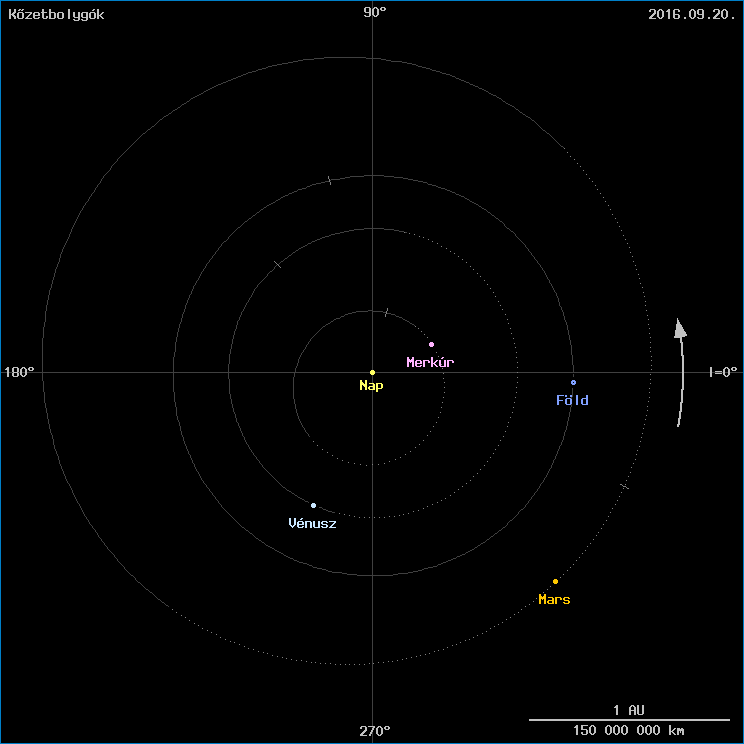Click the perihelion tick on Earth's orbit

tap(330, 180)
